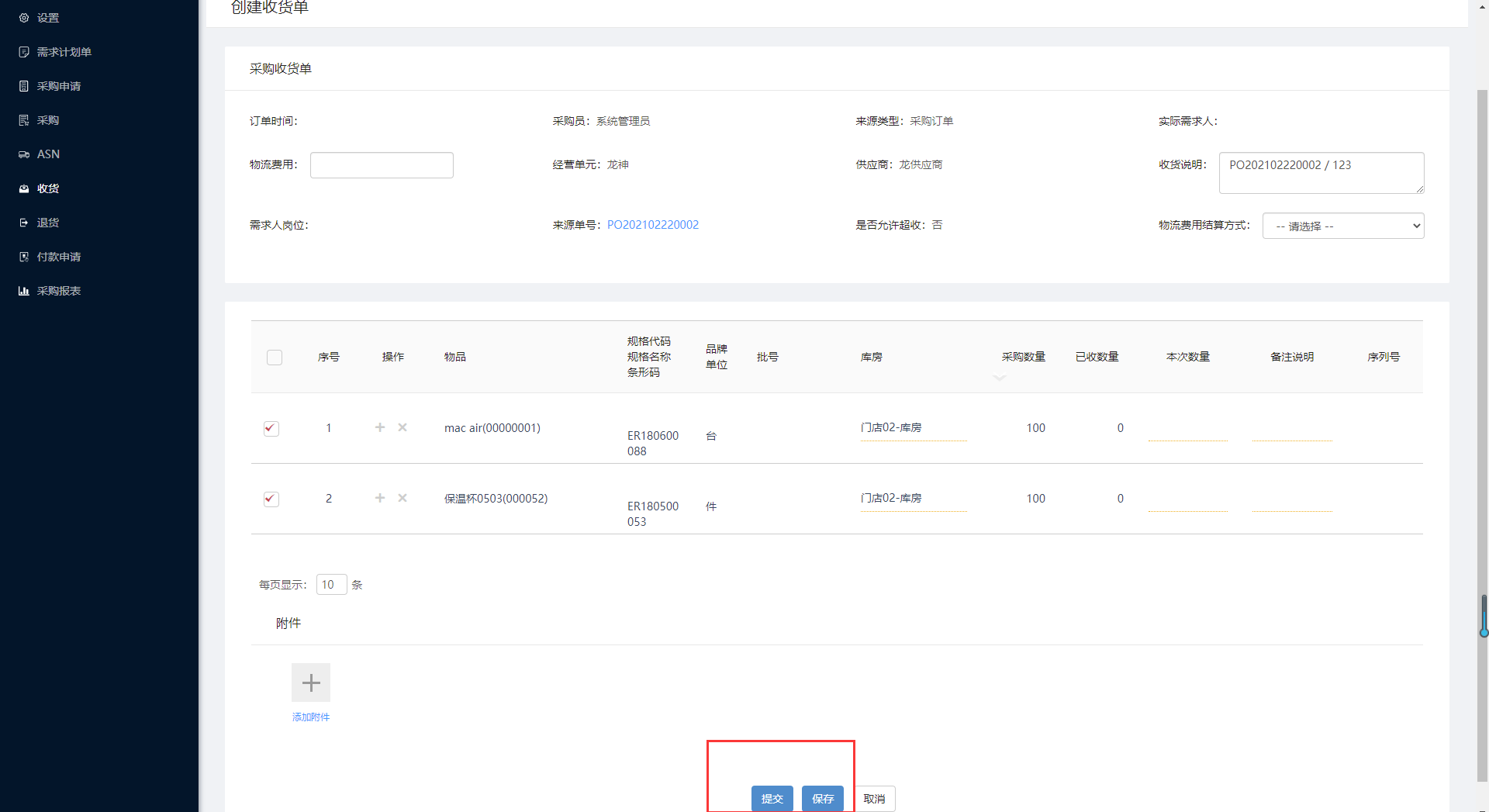Click the 采购申请 sidebar icon
Screen dimensions: 1489x812
tap(24, 86)
